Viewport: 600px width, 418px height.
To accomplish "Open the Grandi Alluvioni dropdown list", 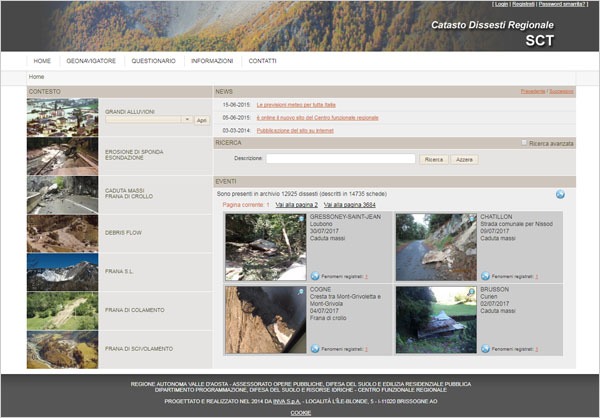I will click(x=186, y=120).
